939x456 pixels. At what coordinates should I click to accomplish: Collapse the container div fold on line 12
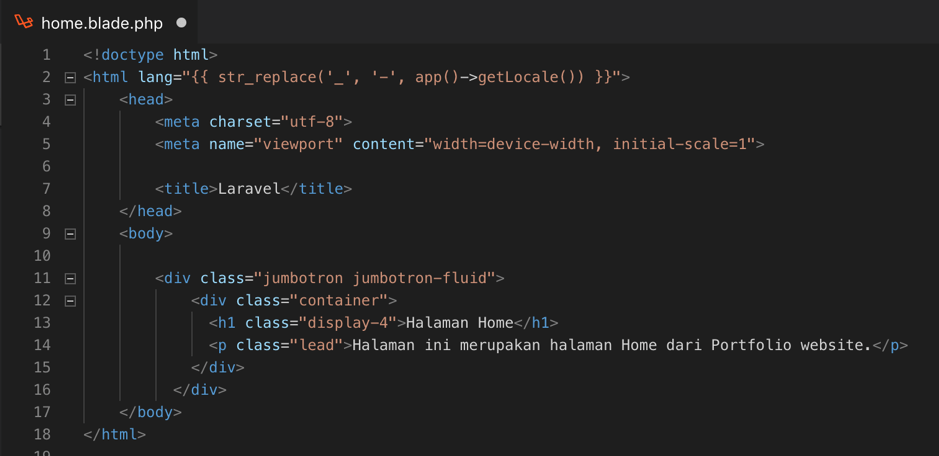point(70,300)
